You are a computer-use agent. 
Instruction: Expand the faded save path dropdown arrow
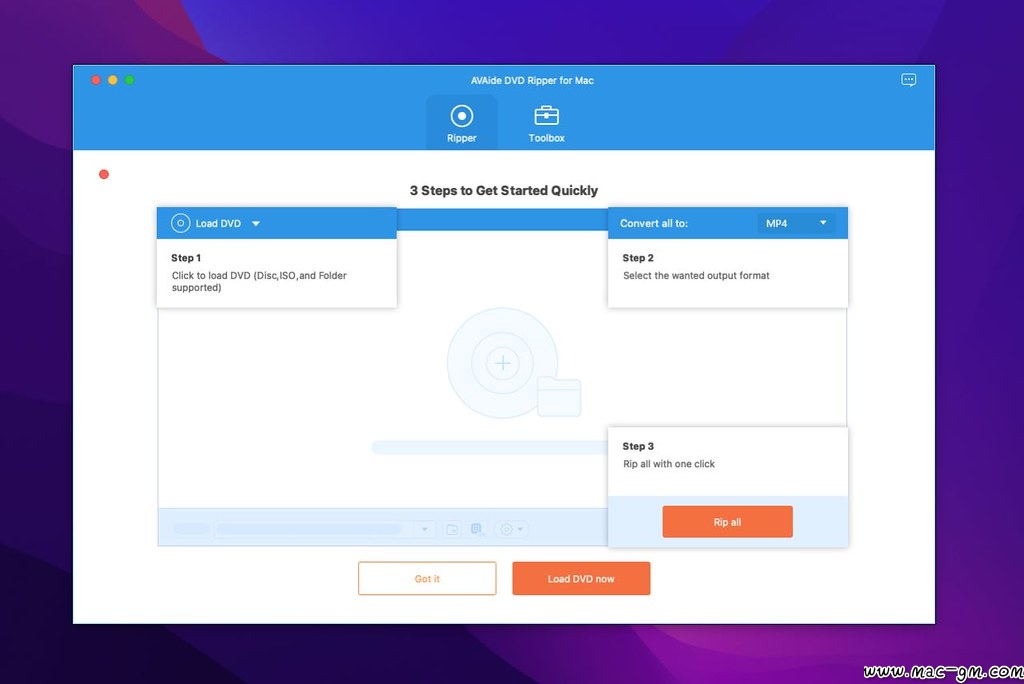pos(424,529)
